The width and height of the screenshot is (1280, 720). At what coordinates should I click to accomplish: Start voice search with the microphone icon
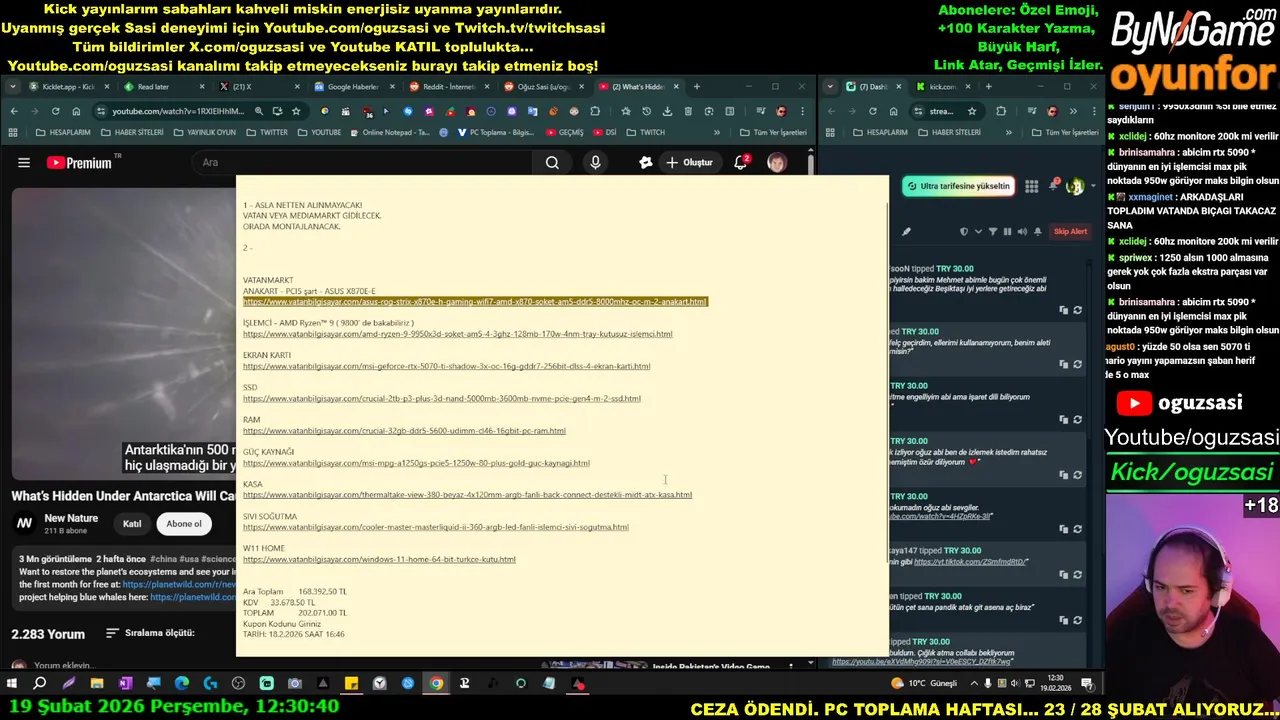click(x=595, y=163)
